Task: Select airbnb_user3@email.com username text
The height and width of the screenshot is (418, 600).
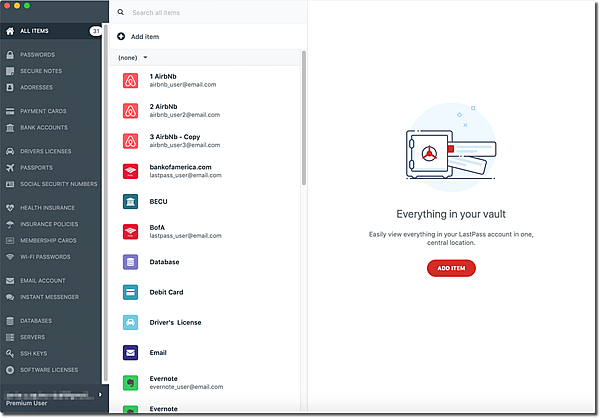Action: 184,145
